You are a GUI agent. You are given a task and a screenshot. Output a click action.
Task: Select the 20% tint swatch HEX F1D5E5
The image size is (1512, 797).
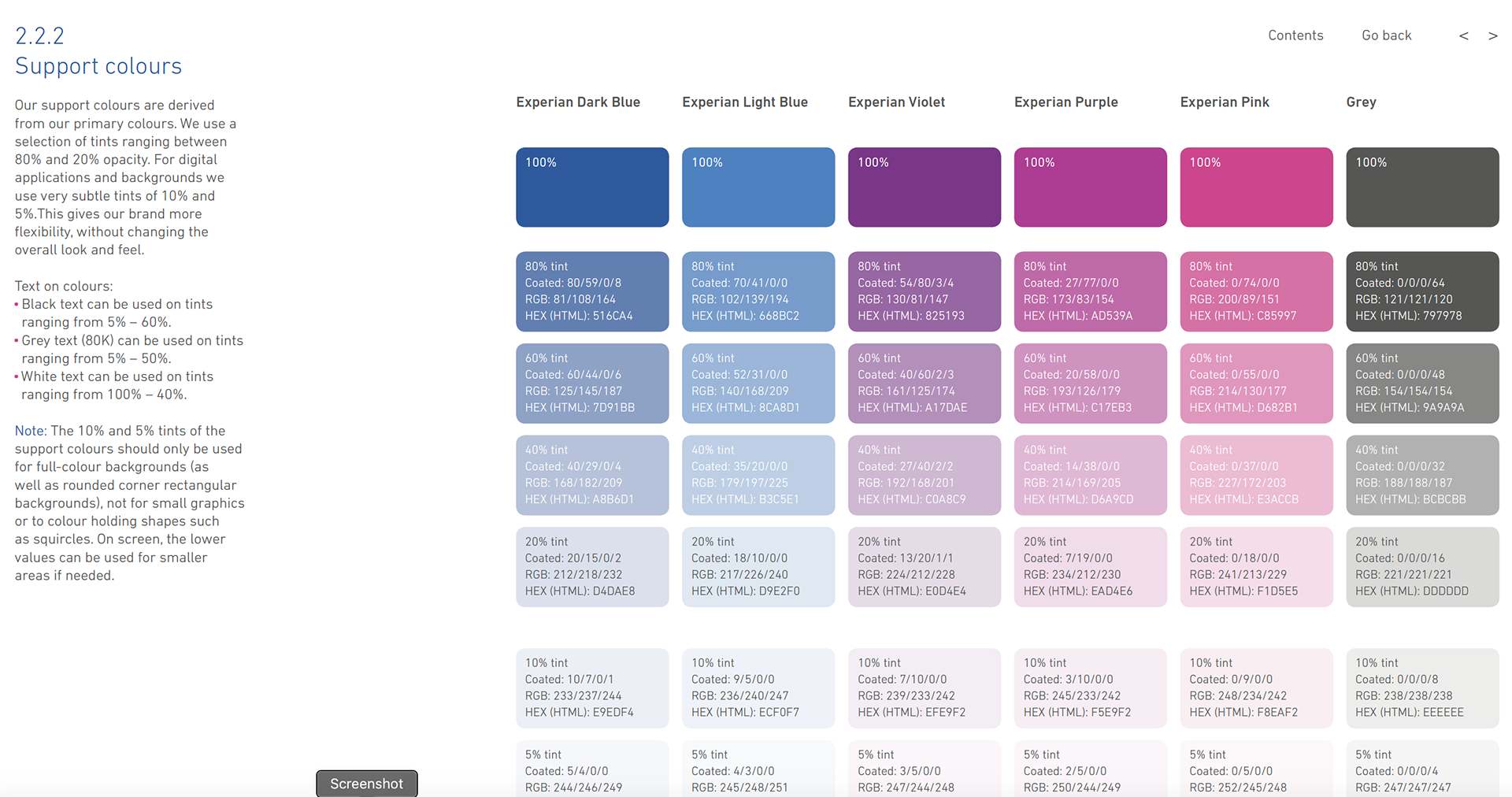1257,567
